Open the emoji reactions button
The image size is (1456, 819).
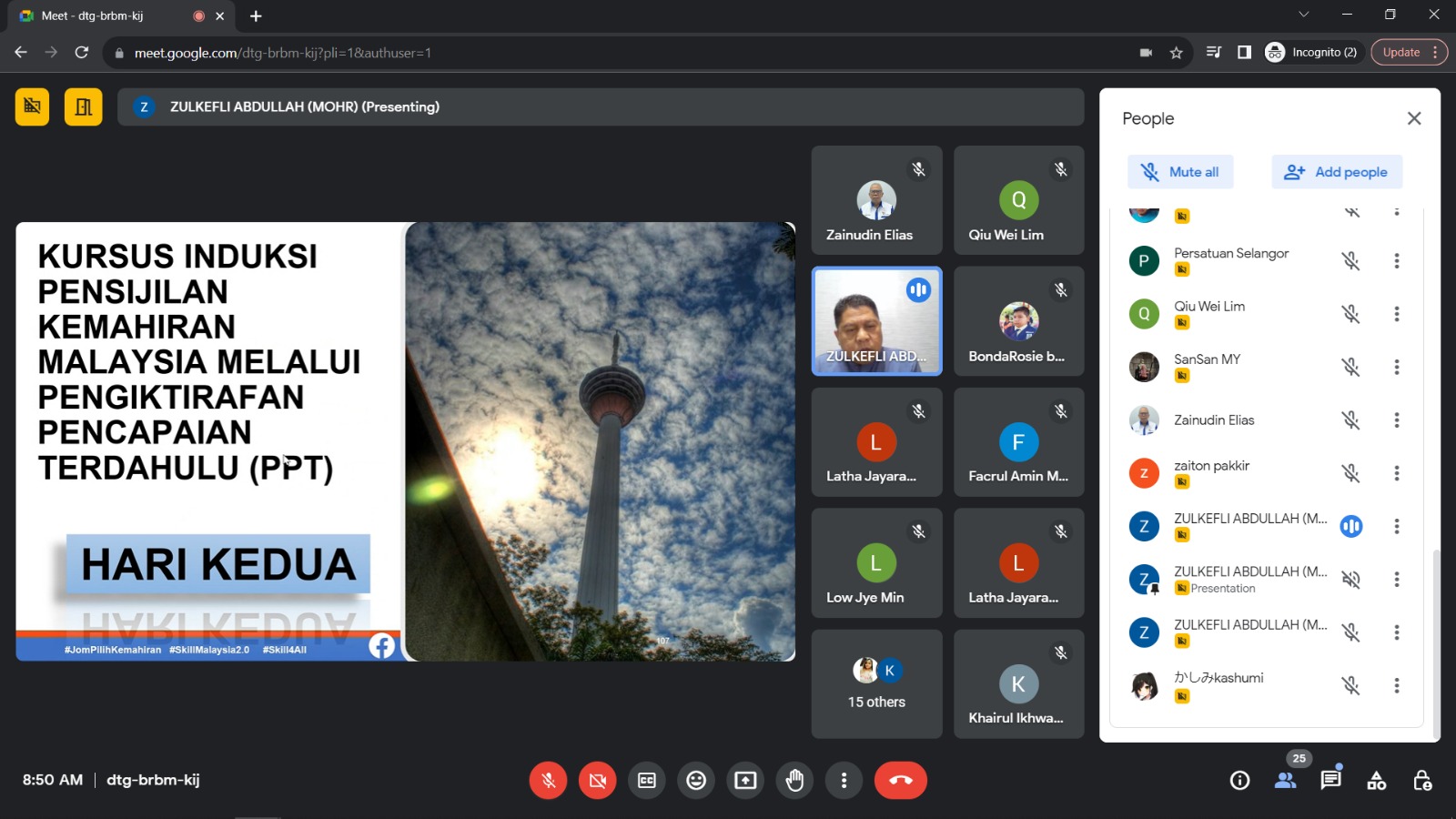[x=696, y=780]
